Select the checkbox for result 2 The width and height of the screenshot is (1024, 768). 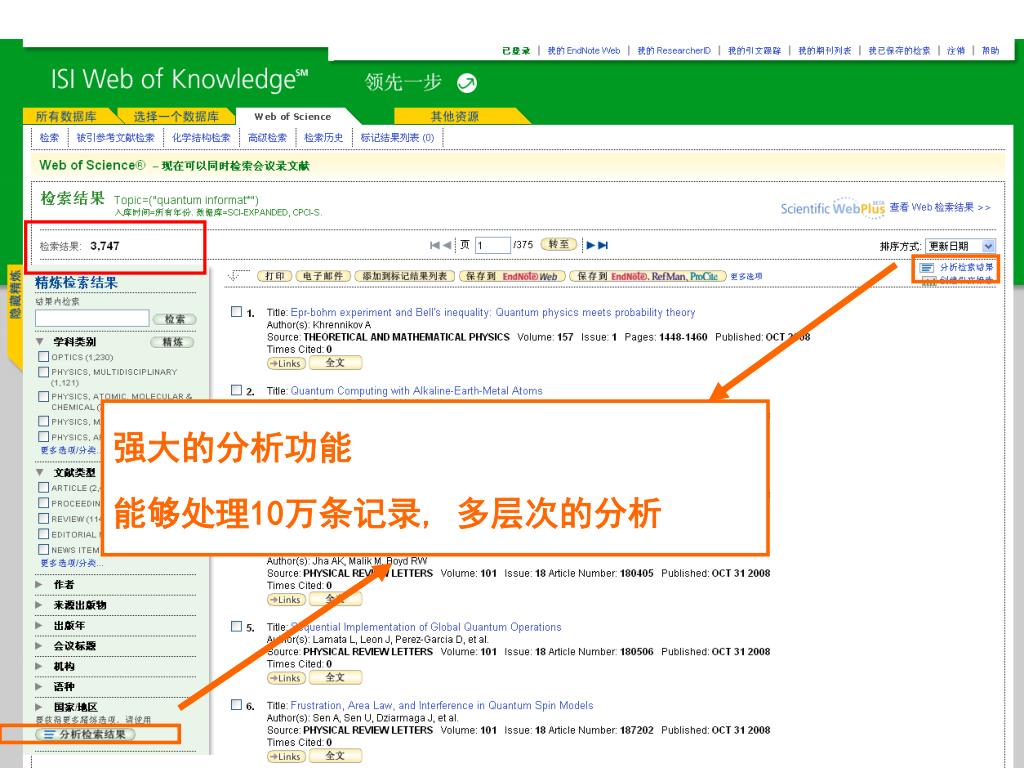point(236,390)
